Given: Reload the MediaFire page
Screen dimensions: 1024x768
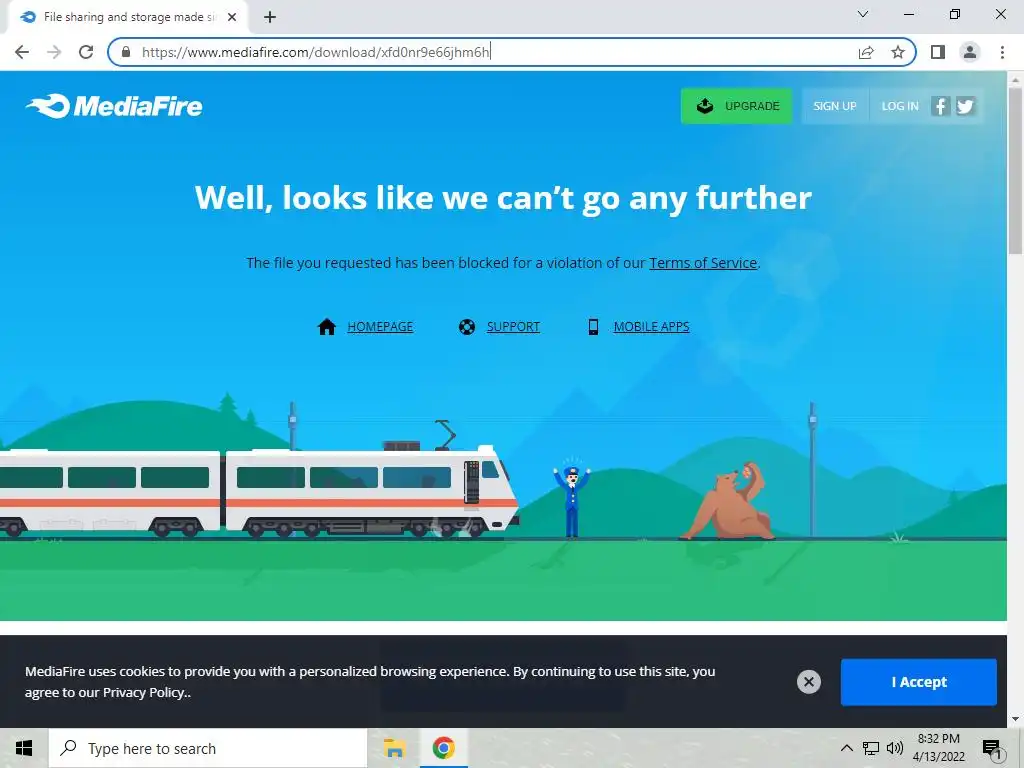Looking at the screenshot, I should 86,52.
